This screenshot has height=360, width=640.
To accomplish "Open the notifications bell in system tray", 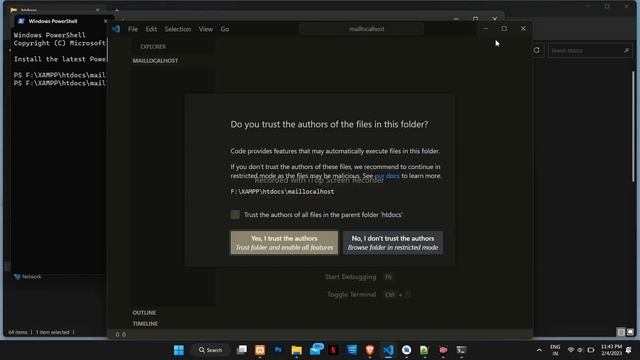I will coord(629,350).
